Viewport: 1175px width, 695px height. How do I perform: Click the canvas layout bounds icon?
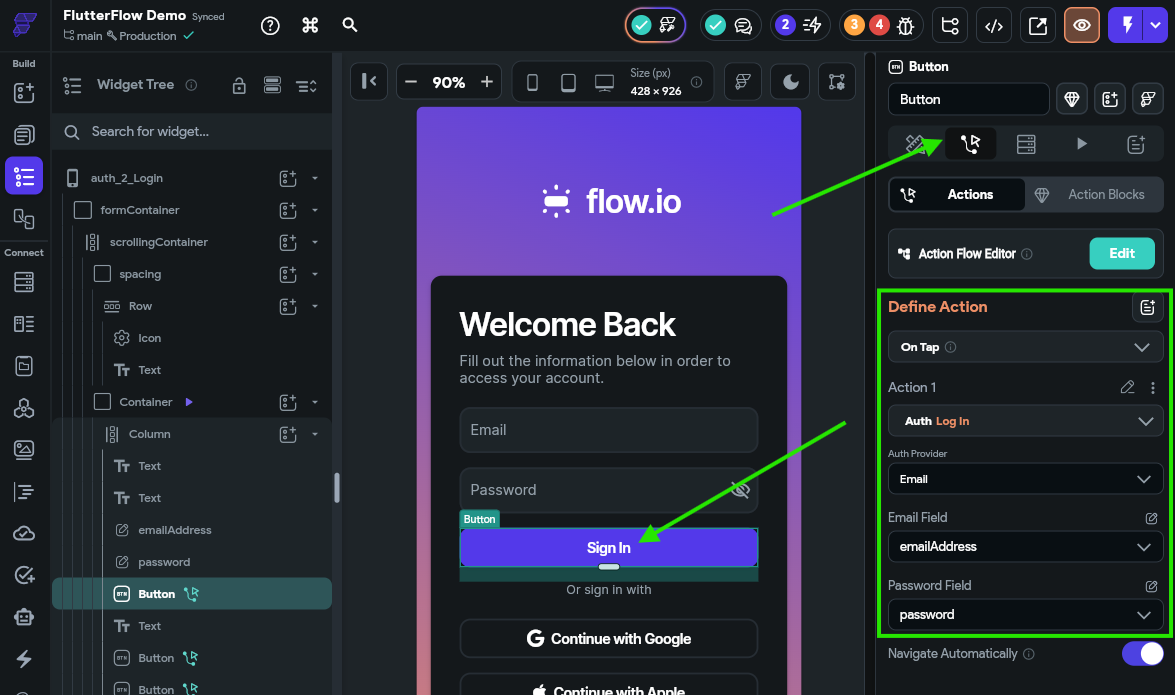pos(836,82)
